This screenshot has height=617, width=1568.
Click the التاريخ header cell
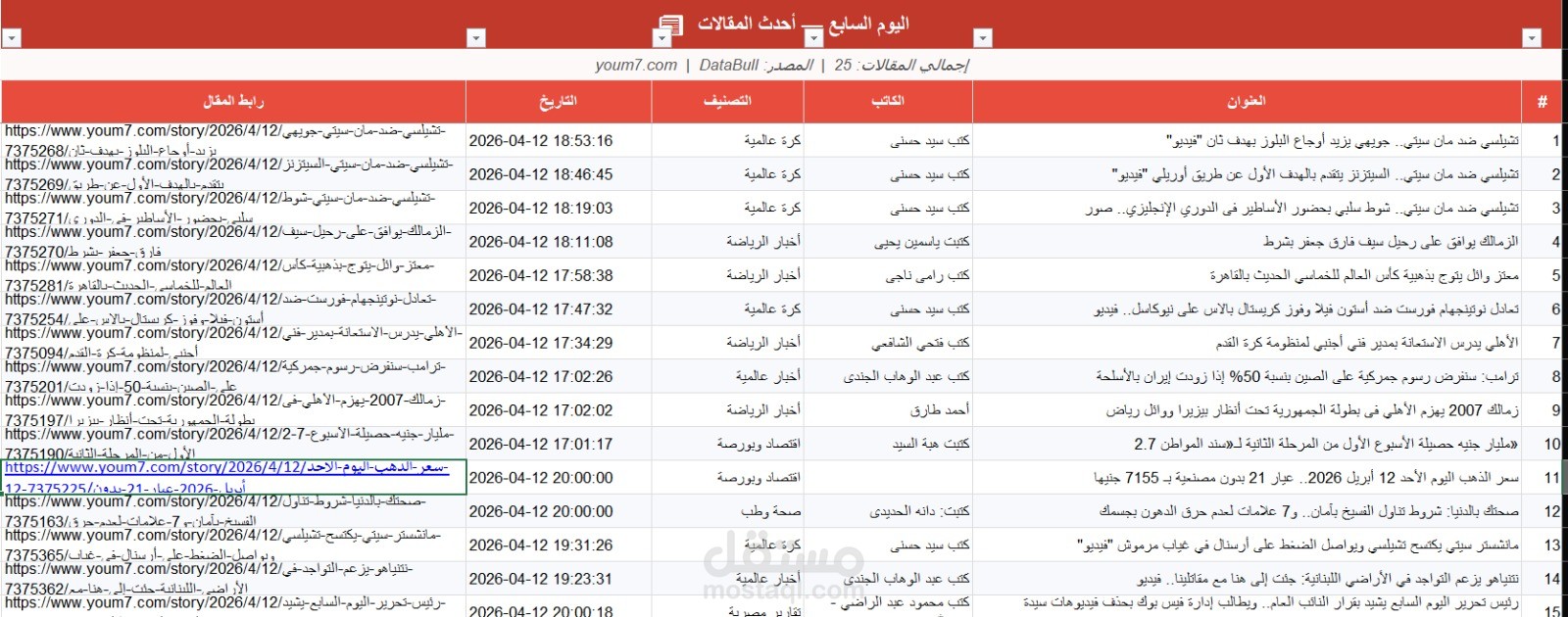point(559,101)
